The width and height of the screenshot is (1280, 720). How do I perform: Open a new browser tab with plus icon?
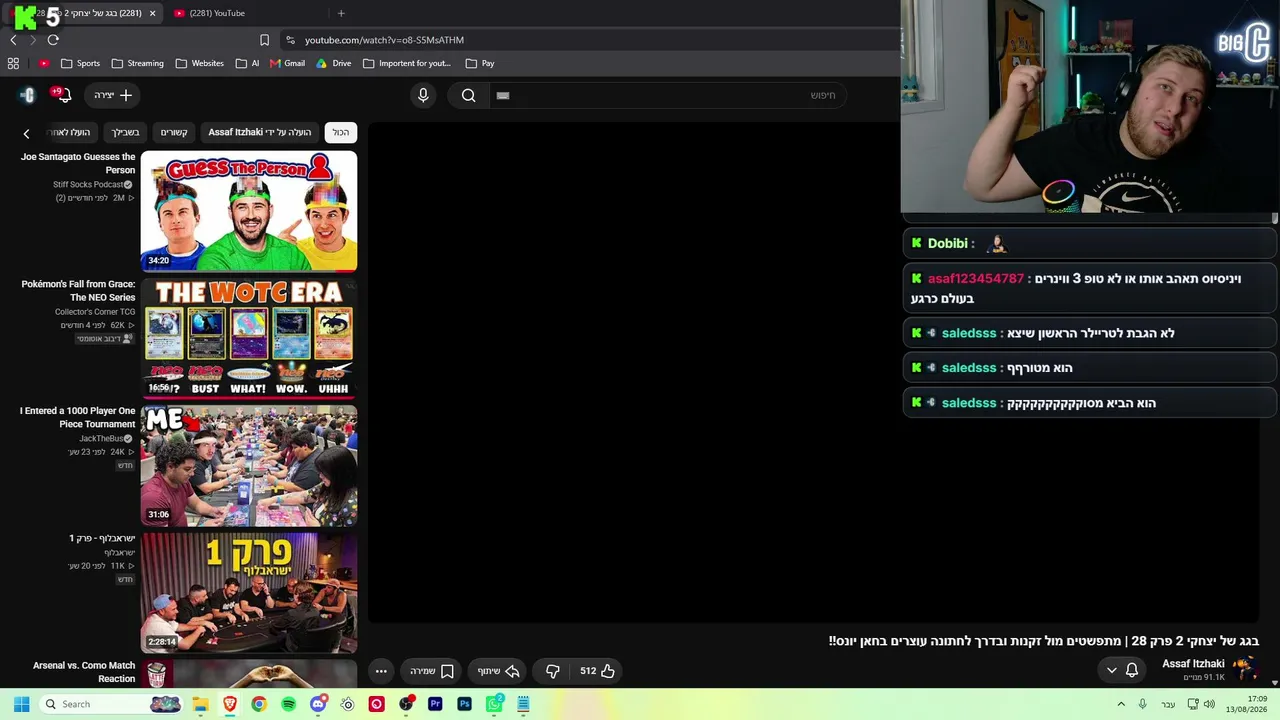click(x=341, y=13)
